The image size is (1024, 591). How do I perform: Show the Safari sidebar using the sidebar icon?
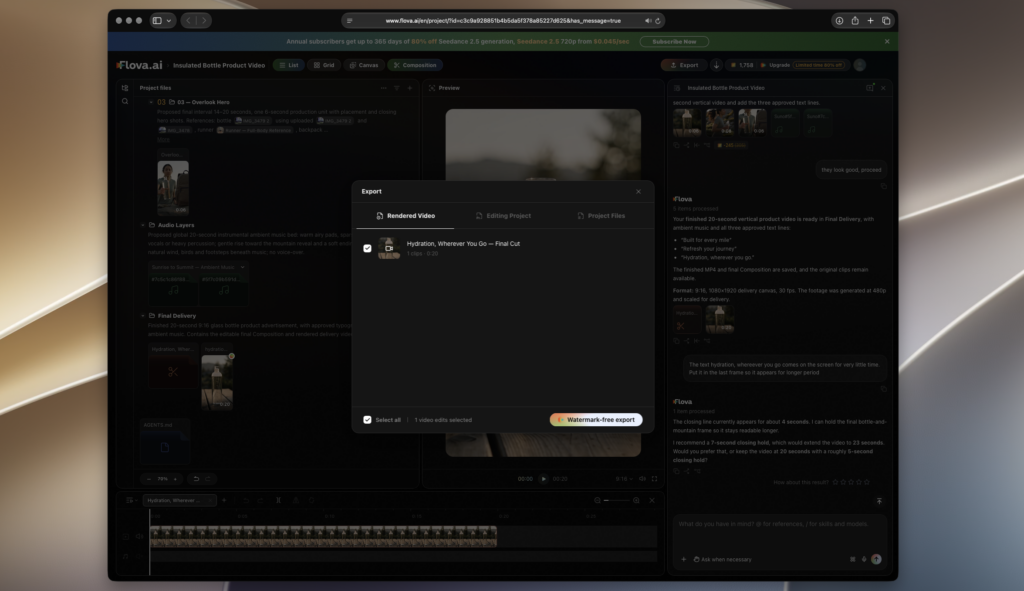(x=157, y=20)
